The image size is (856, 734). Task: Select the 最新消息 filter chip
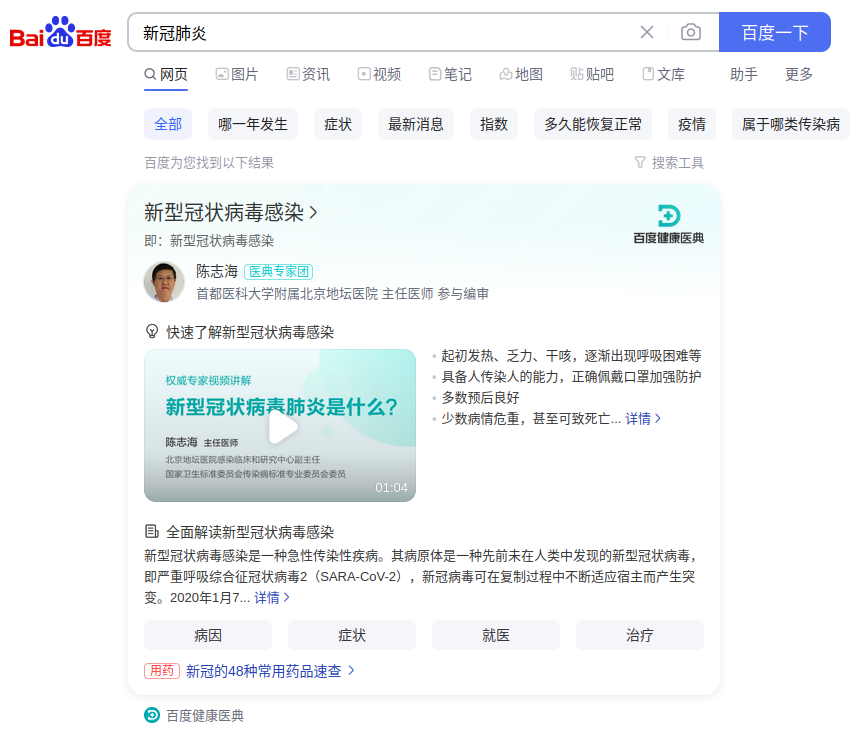415,124
